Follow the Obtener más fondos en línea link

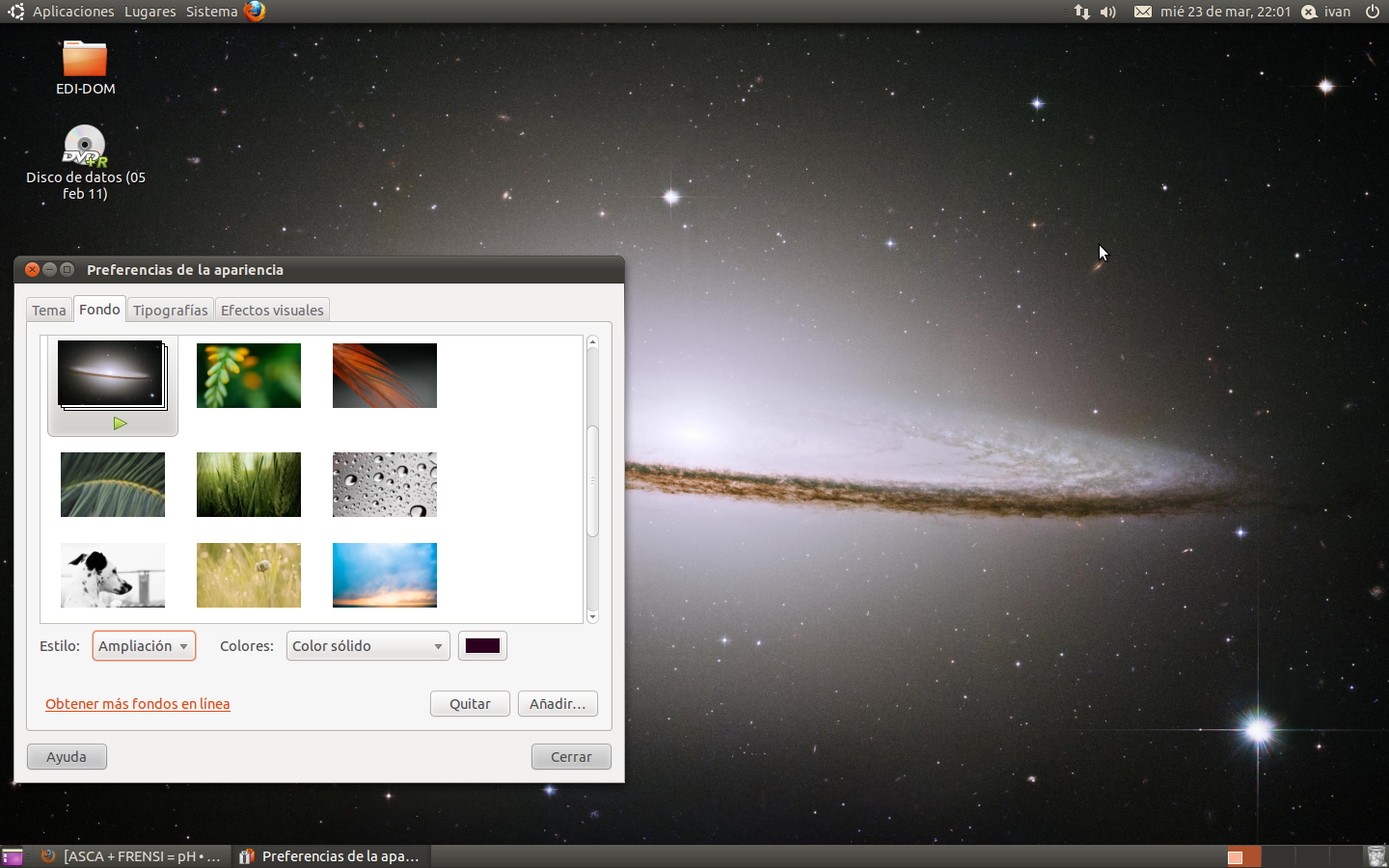[x=138, y=704]
